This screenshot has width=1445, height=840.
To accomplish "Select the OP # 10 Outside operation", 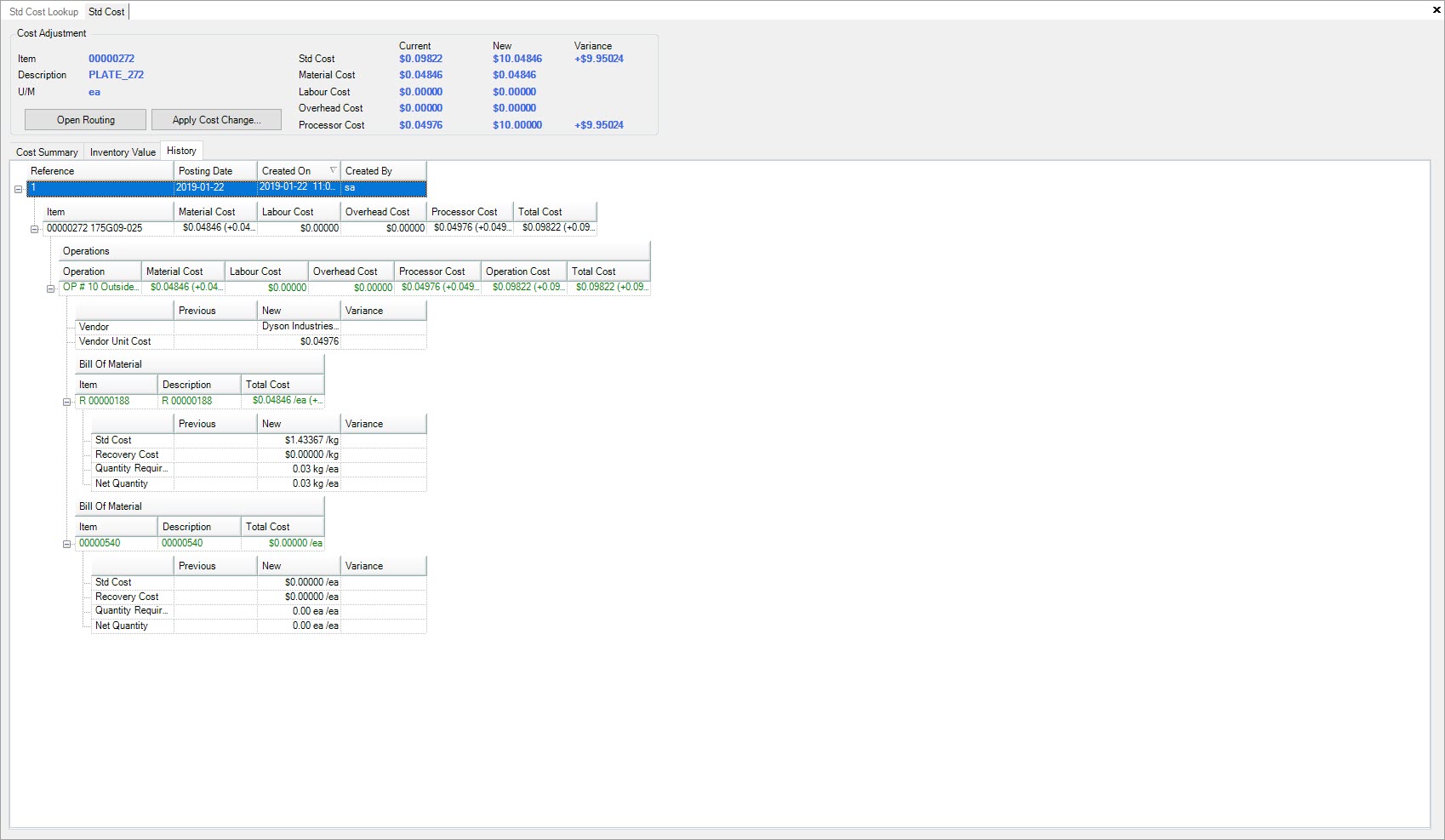I will coord(100,288).
